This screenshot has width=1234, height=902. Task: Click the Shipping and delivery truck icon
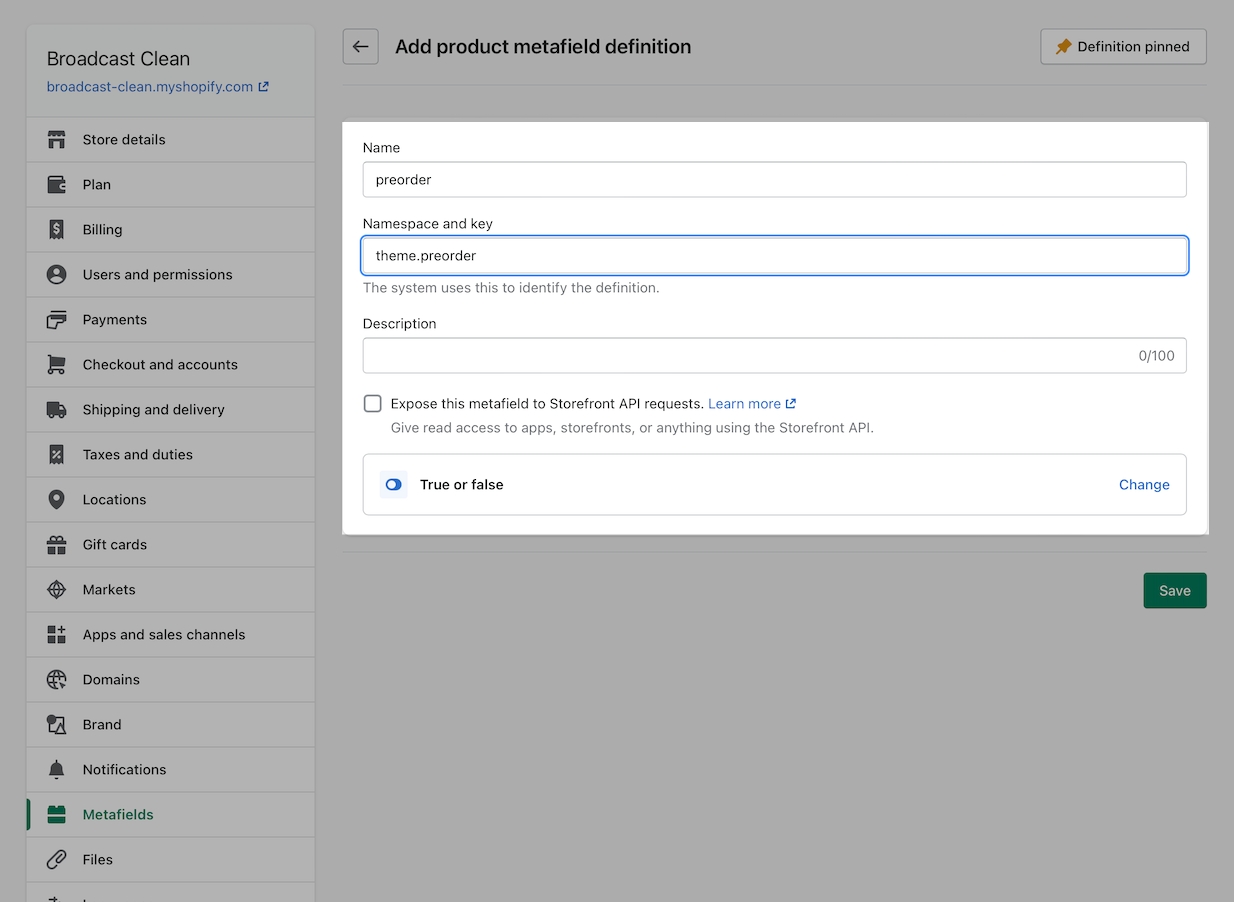pyautogui.click(x=57, y=410)
